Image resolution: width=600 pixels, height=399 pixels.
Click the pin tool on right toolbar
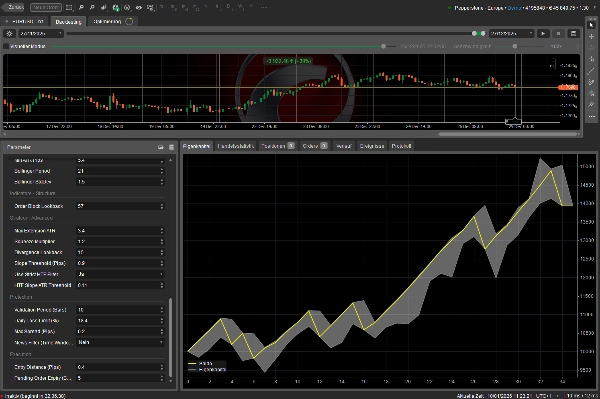pyautogui.click(x=592, y=105)
